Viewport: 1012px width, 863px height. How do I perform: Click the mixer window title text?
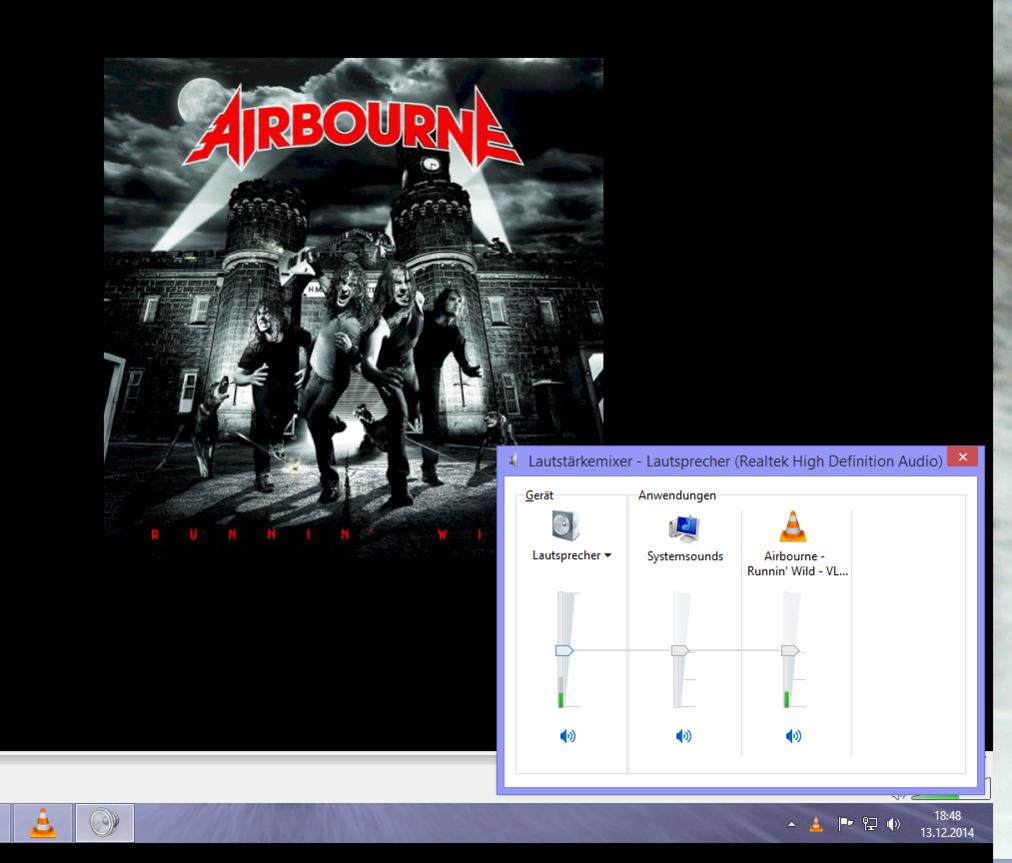point(735,461)
